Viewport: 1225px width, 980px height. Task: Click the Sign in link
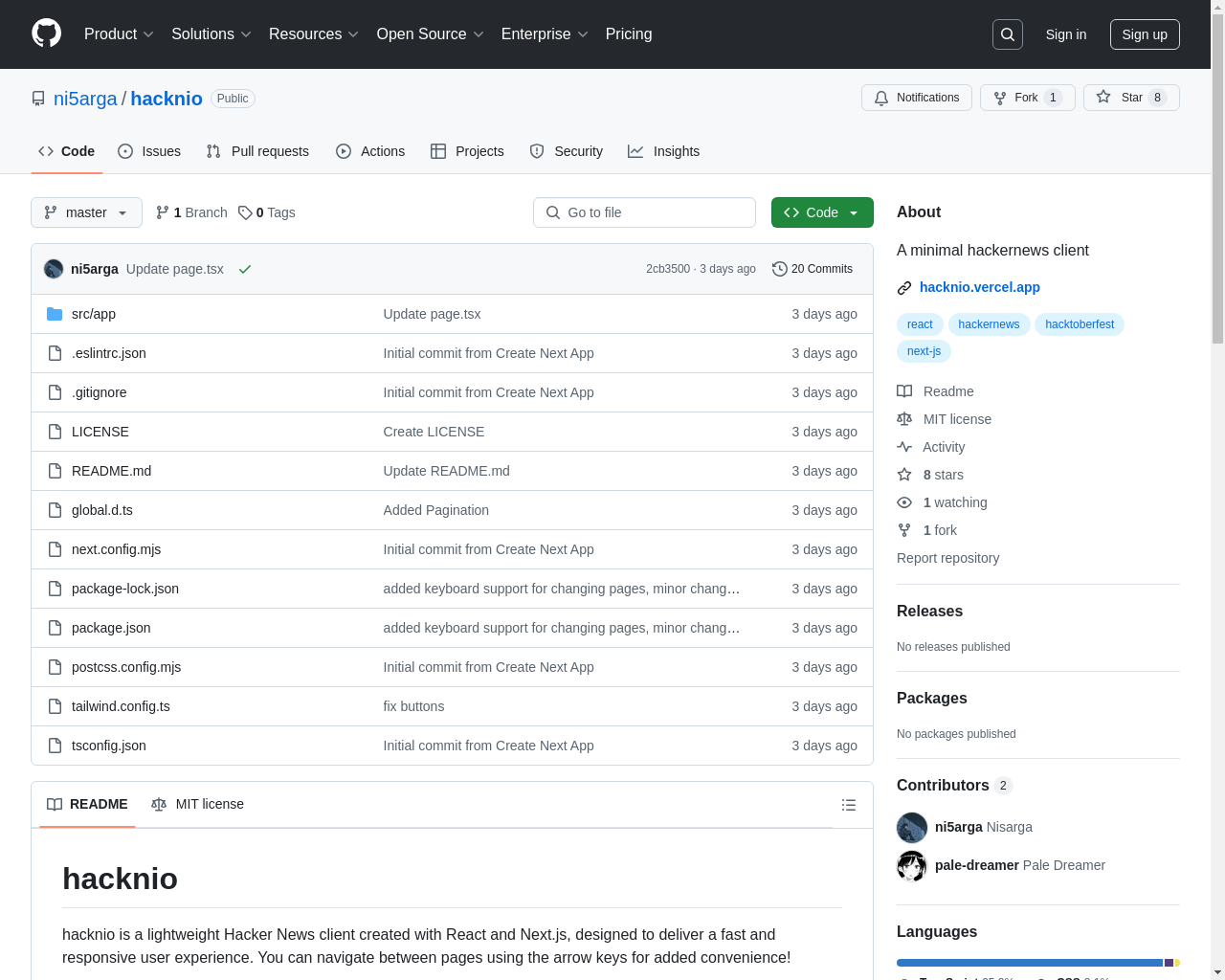pyautogui.click(x=1066, y=34)
